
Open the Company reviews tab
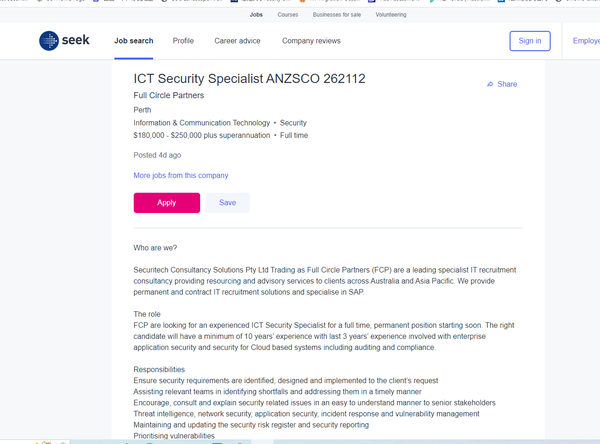[x=311, y=41]
